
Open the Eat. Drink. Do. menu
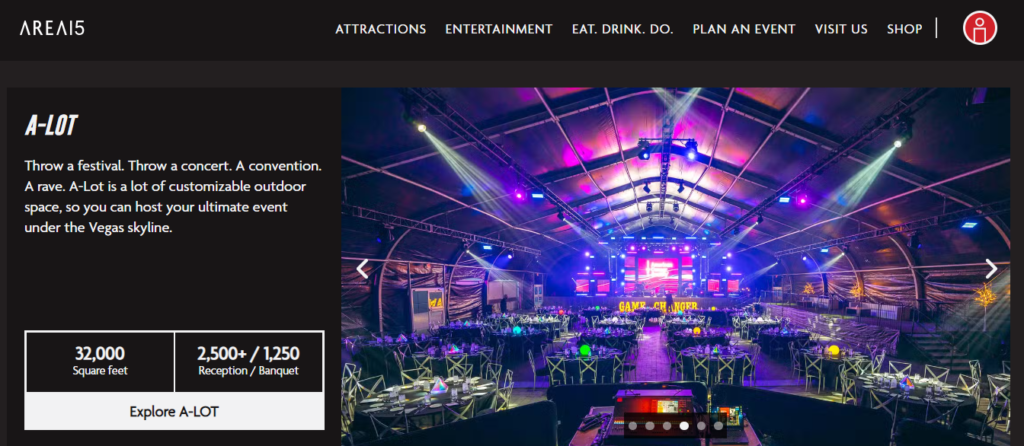click(x=622, y=29)
